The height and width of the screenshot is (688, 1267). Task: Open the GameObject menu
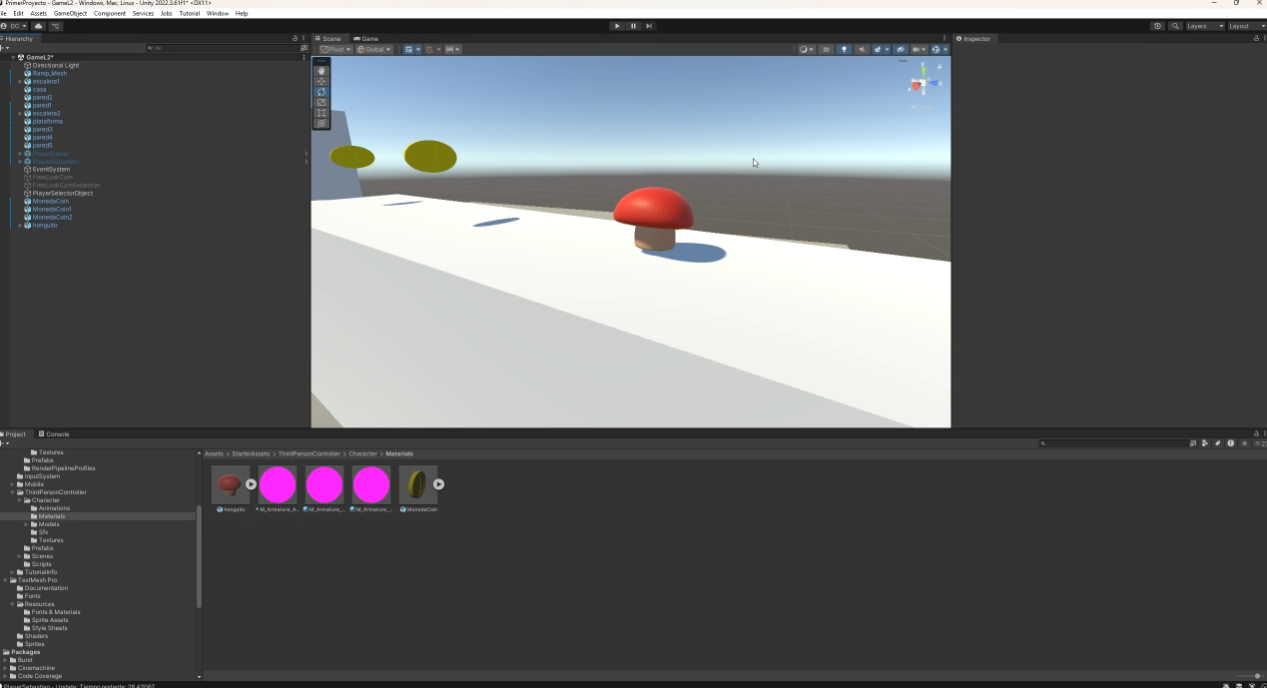click(x=70, y=13)
